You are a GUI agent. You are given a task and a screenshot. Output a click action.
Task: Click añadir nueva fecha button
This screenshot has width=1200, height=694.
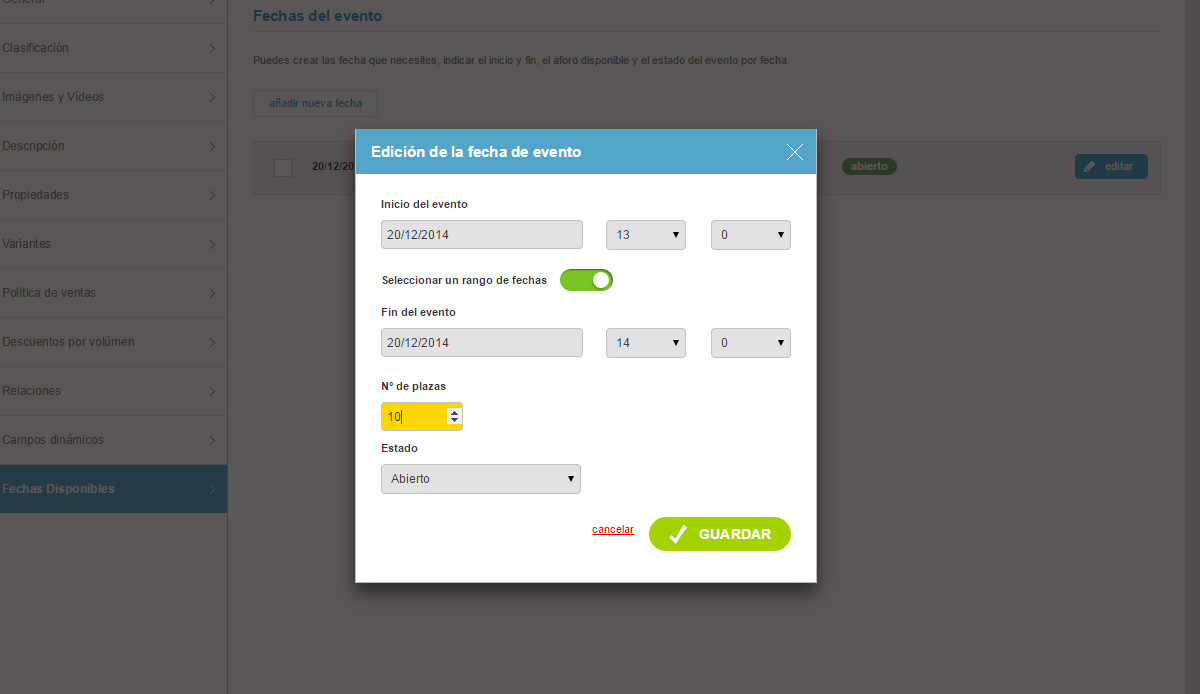click(x=315, y=103)
